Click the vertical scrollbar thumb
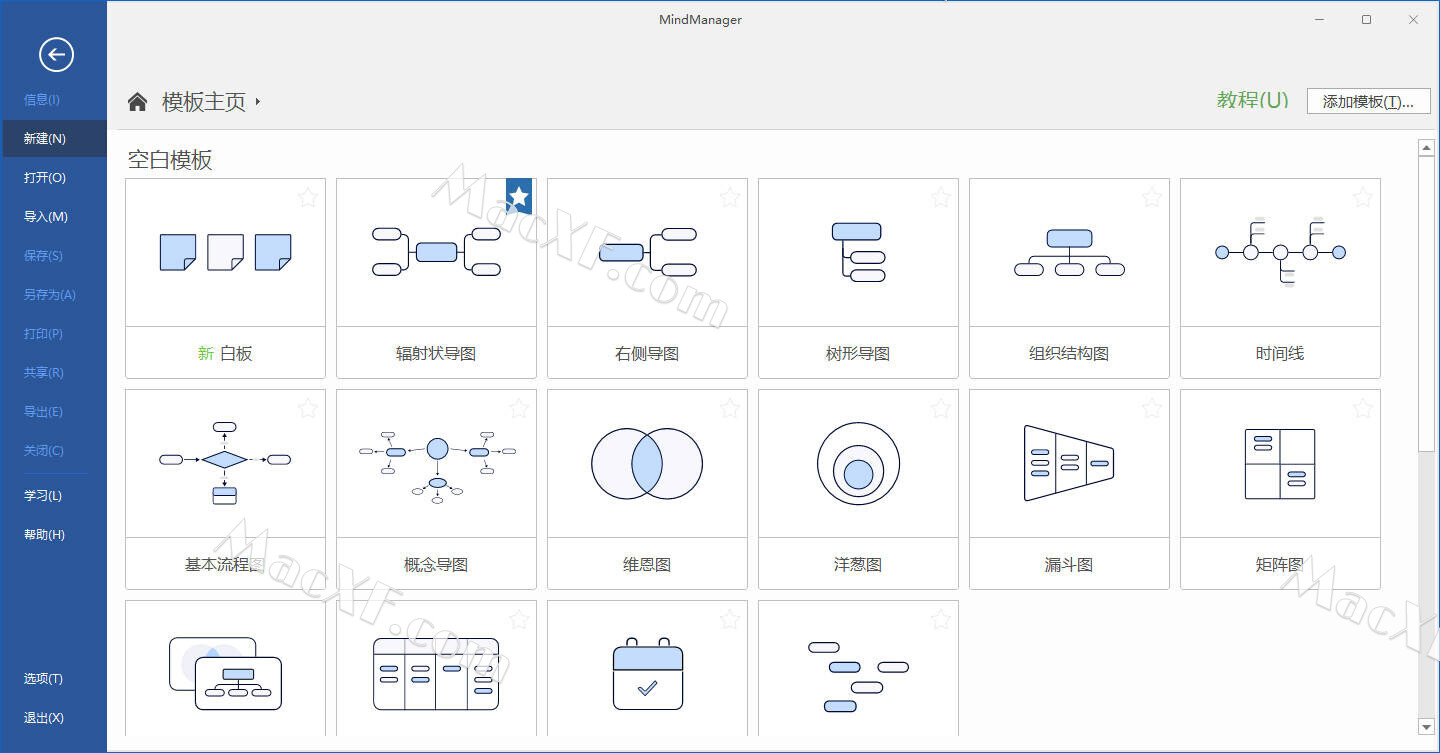1440x753 pixels. tap(1427, 304)
